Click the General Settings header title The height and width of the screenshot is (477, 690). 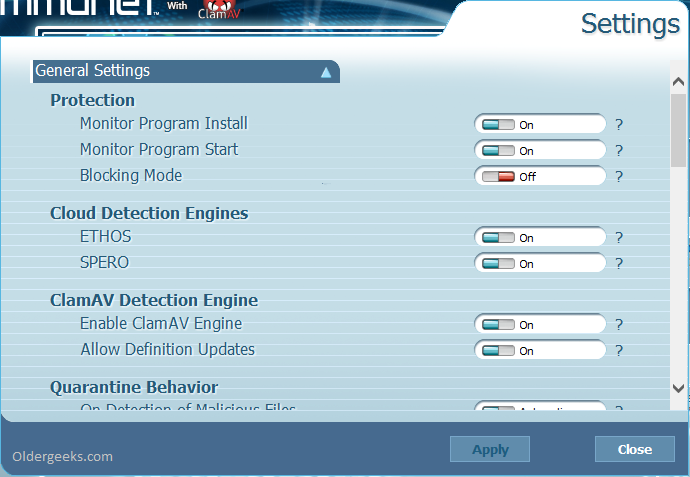pyautogui.click(x=92, y=71)
